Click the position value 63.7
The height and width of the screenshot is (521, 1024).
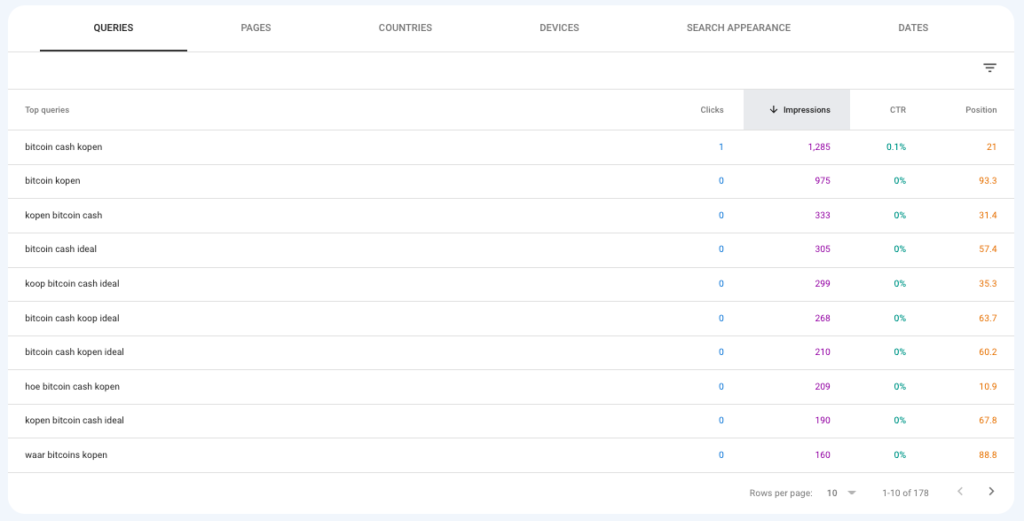point(987,318)
